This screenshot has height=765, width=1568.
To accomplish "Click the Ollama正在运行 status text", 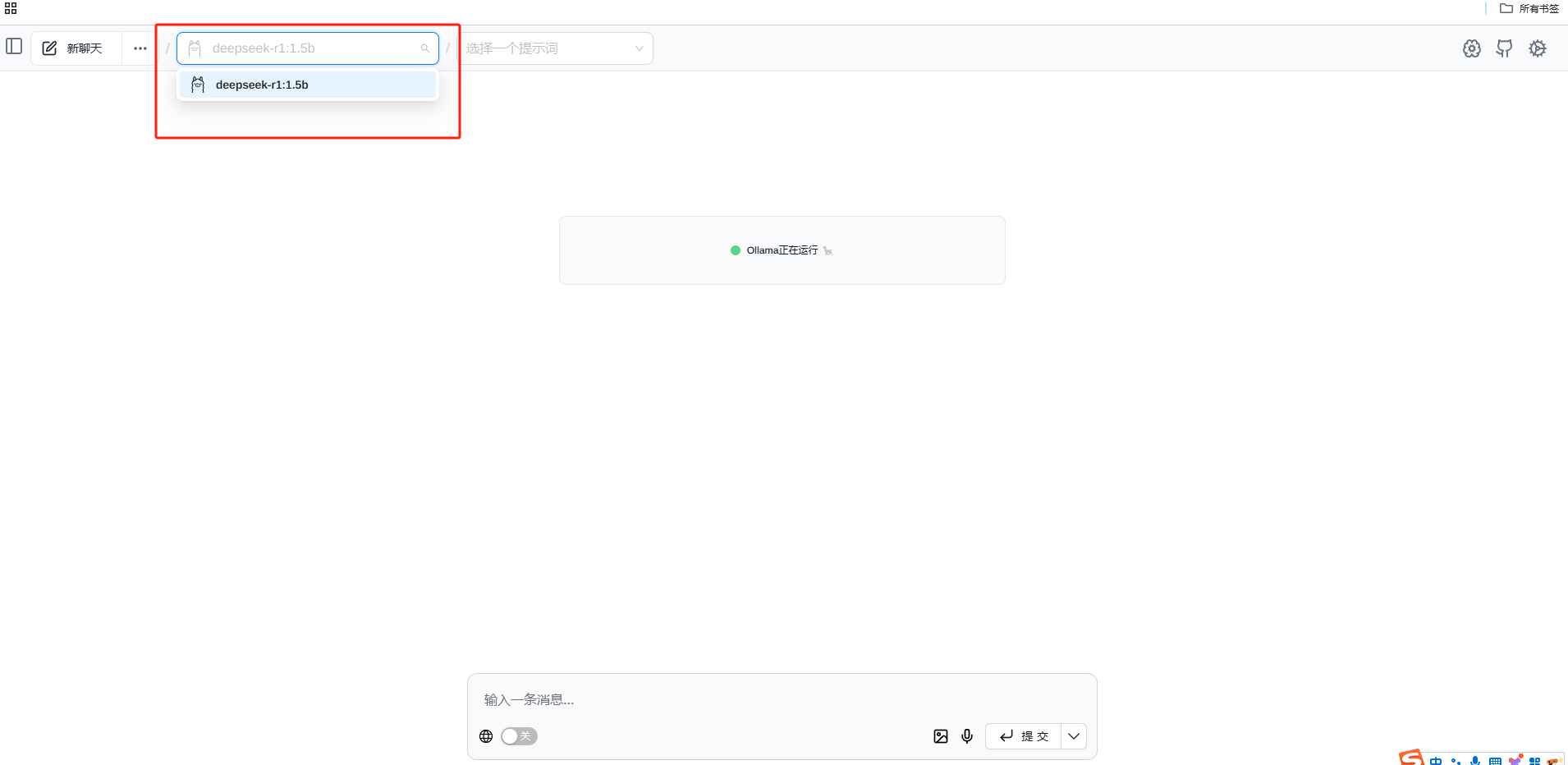I will (782, 250).
